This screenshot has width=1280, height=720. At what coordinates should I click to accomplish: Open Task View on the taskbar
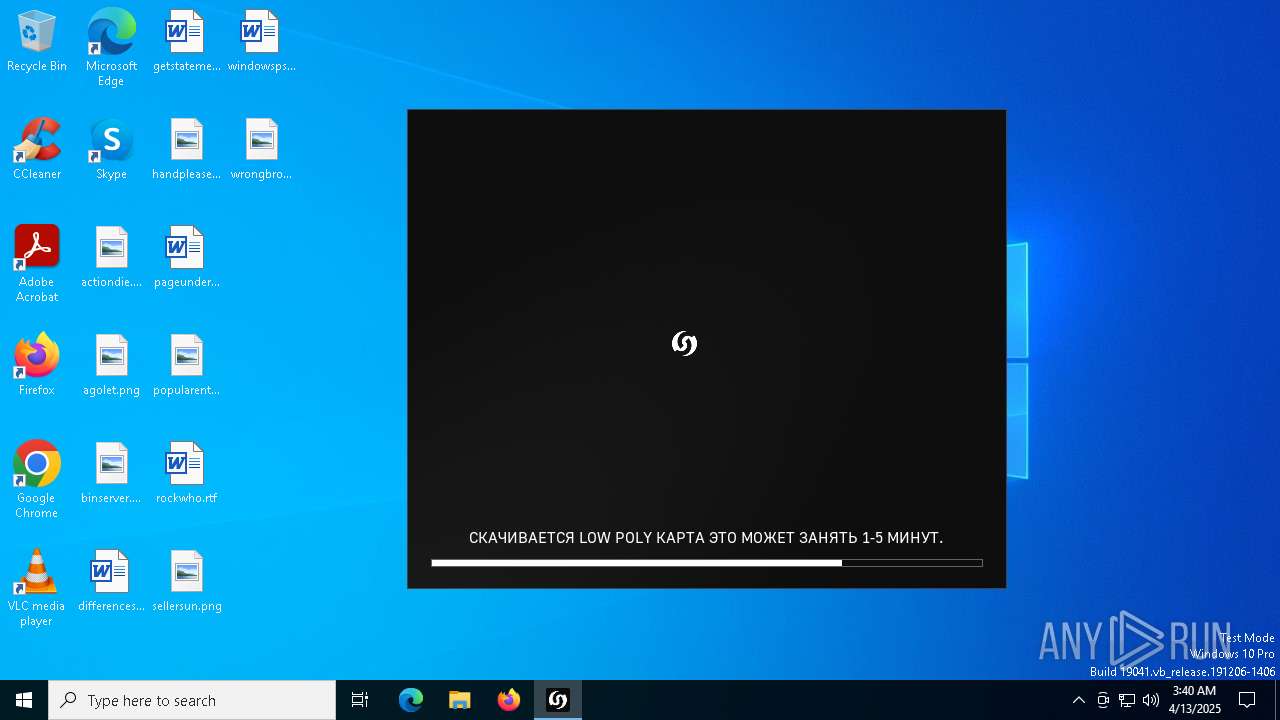coord(360,700)
